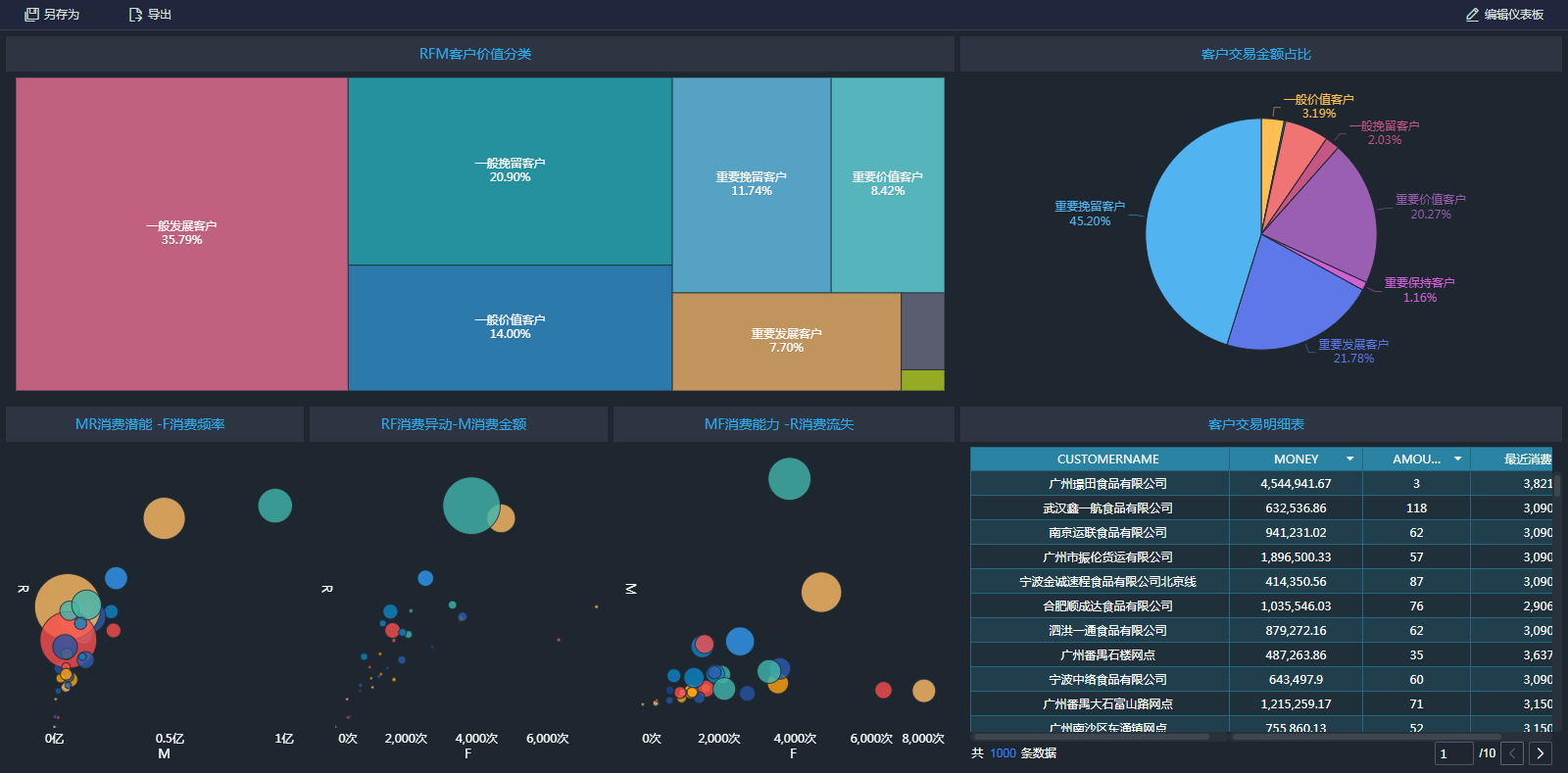Select the 一般发展客户 35.79% treemap tile

tap(182, 234)
